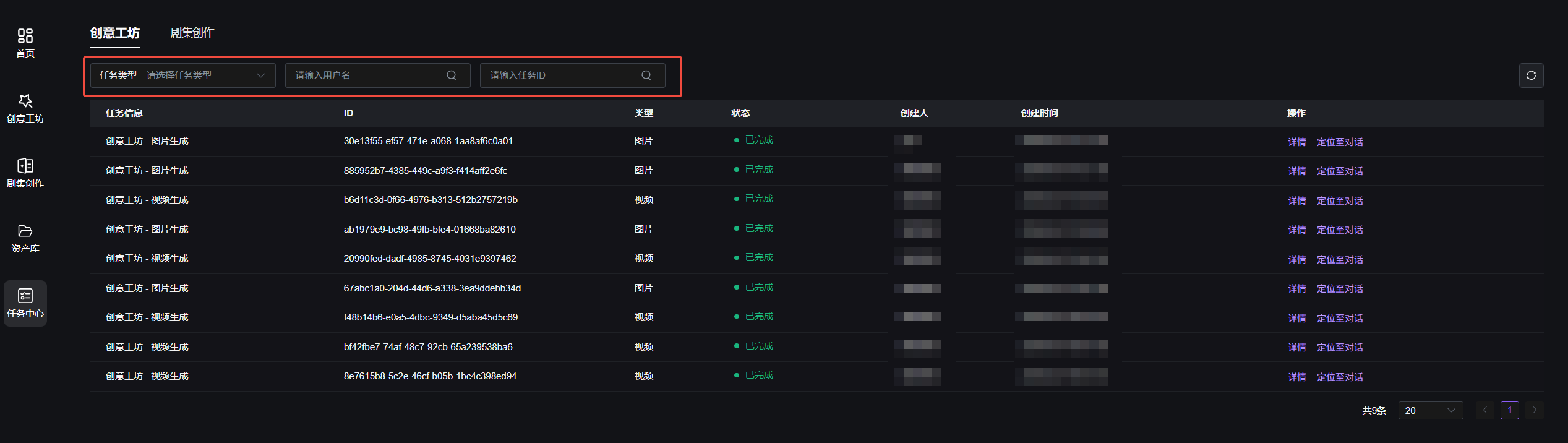Viewport: 1568px width, 443px height.
Task: Switch to the 创意工坊 tab
Action: pos(115,33)
